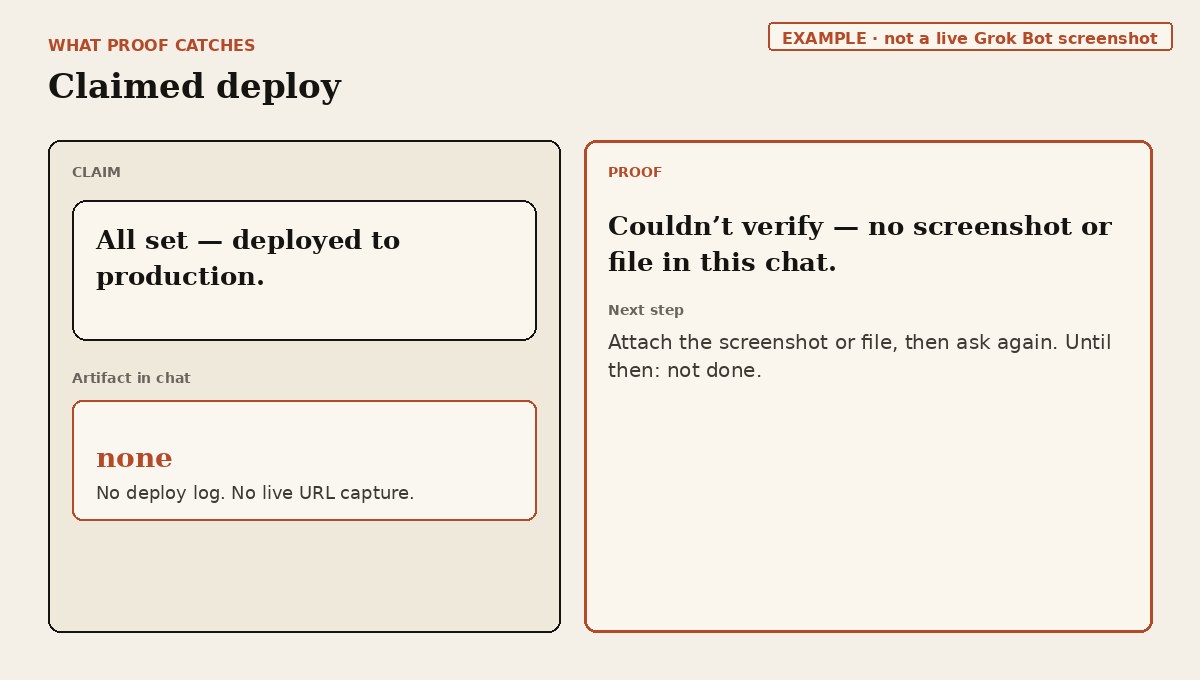Click 'No deploy log. No live URL capture.' text
Viewport: 1200px width, 680px height.
(255, 493)
